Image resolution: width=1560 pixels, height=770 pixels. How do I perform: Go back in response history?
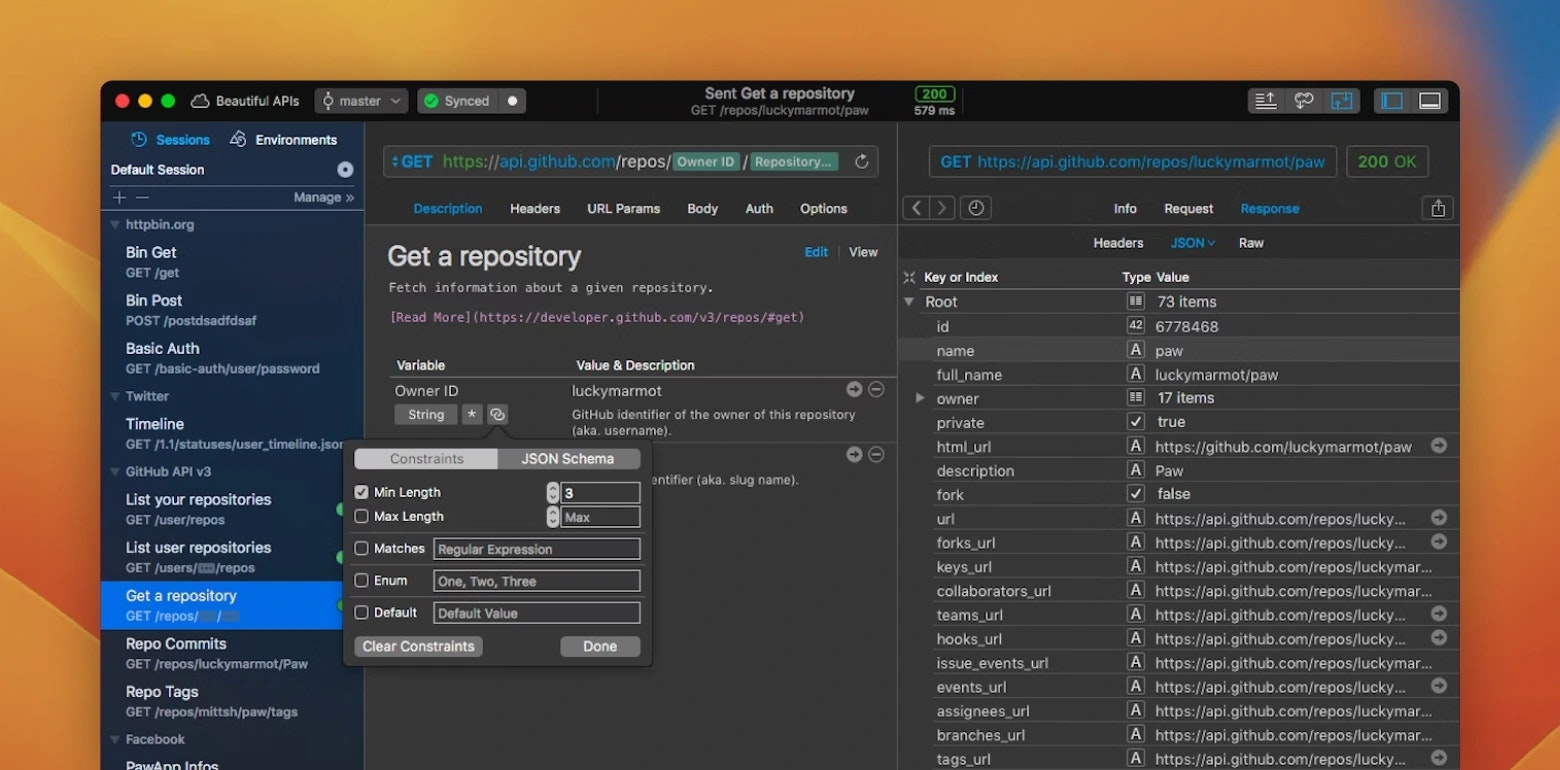tap(916, 208)
